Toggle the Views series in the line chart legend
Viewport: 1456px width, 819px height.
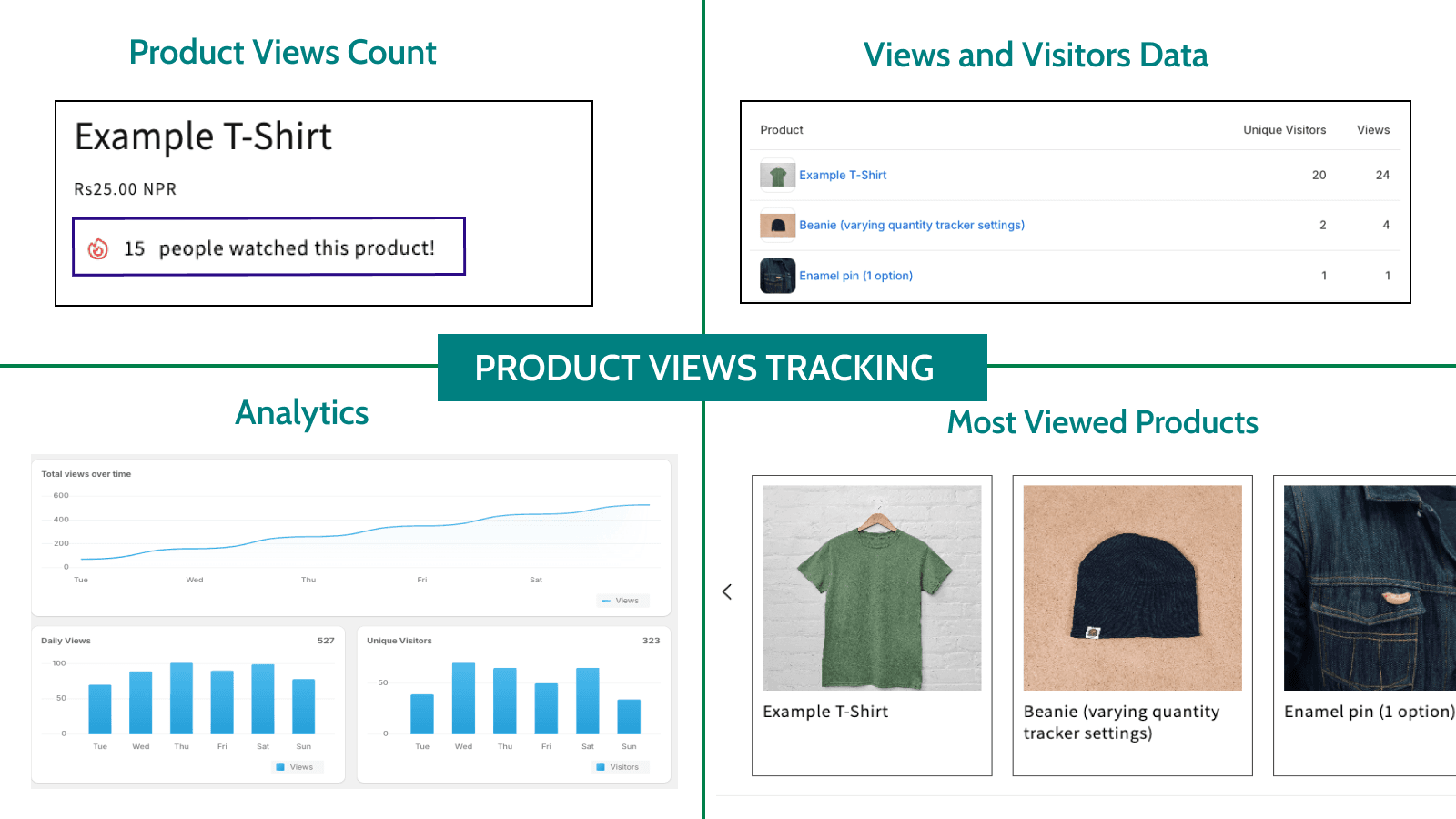pos(622,600)
